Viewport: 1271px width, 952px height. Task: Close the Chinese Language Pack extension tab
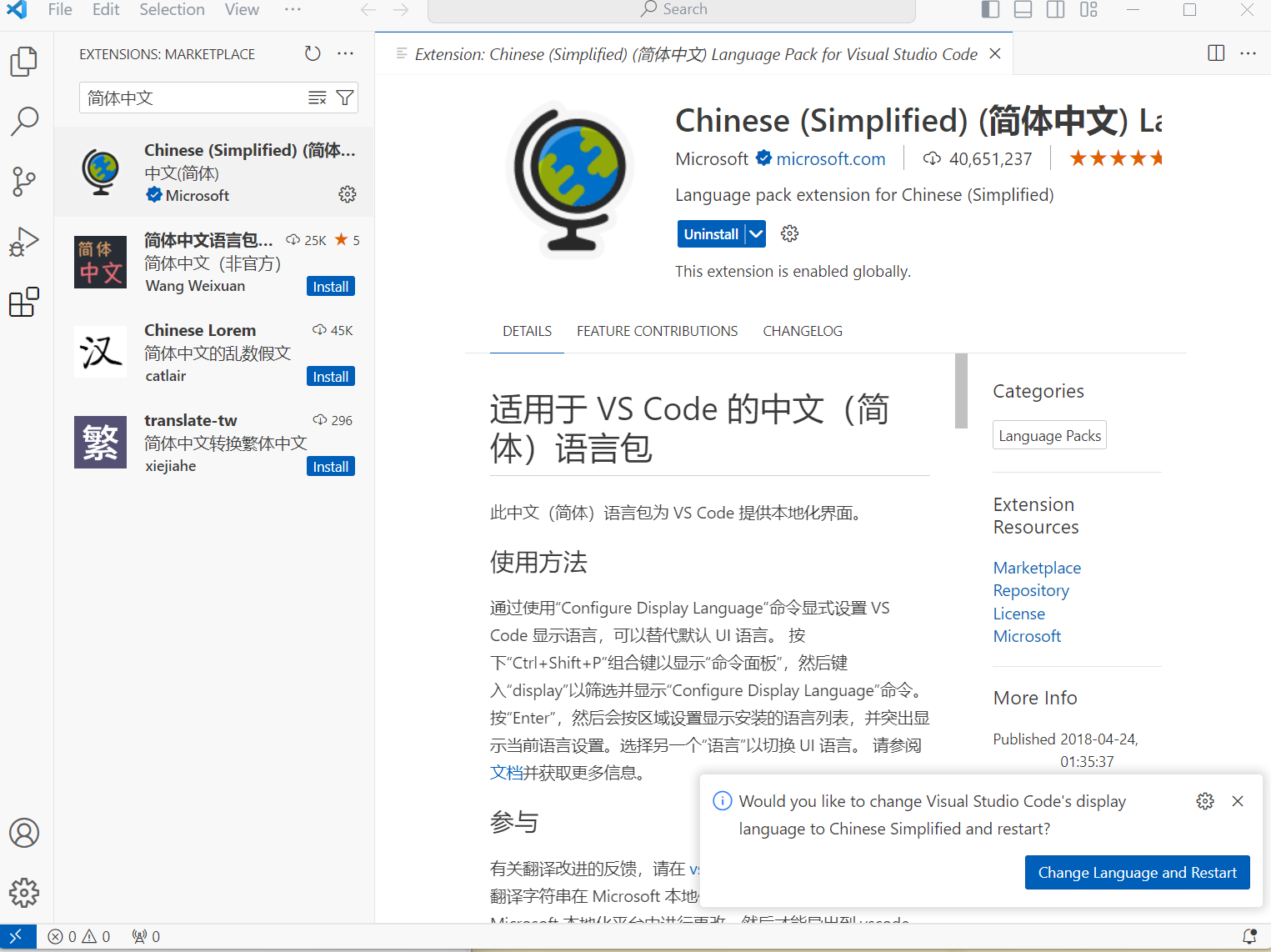click(994, 53)
